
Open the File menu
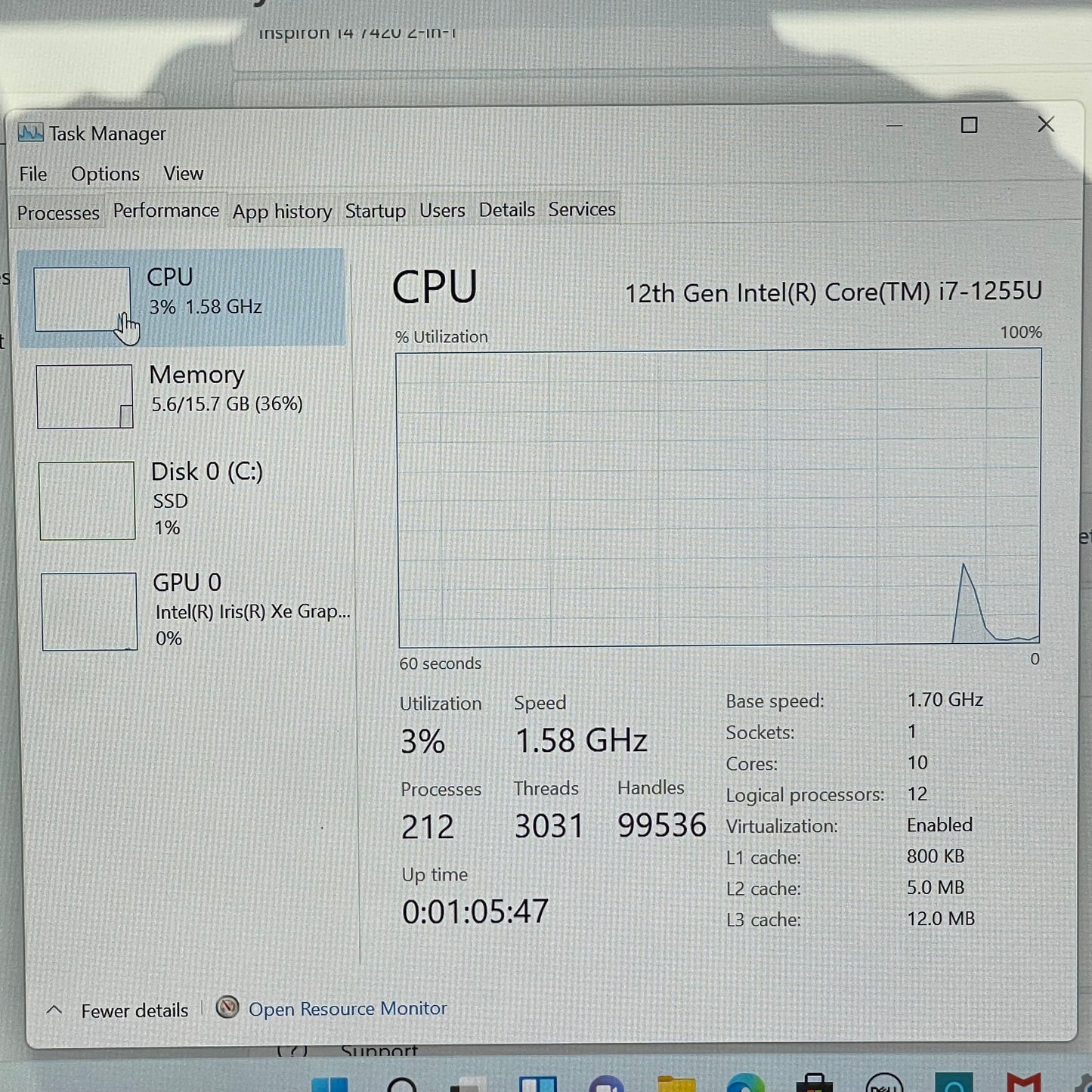(33, 174)
